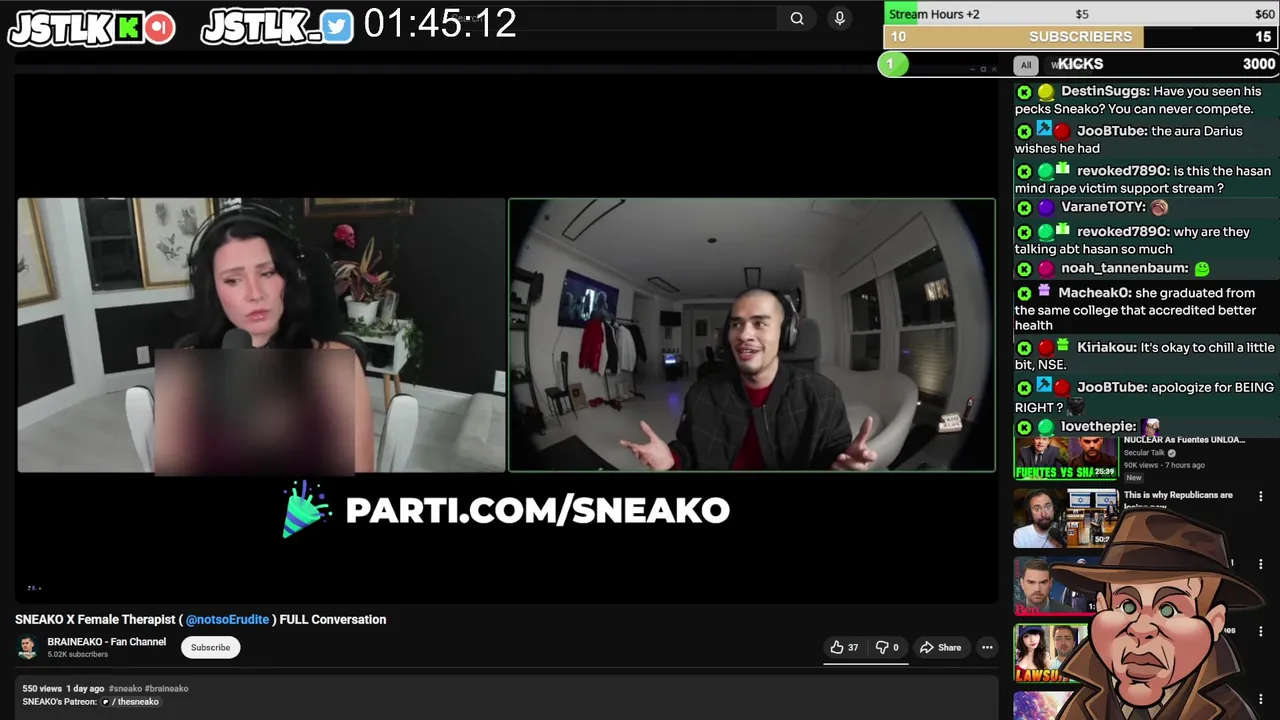Open the bearded man with headphones thumbnail

pos(1066,518)
